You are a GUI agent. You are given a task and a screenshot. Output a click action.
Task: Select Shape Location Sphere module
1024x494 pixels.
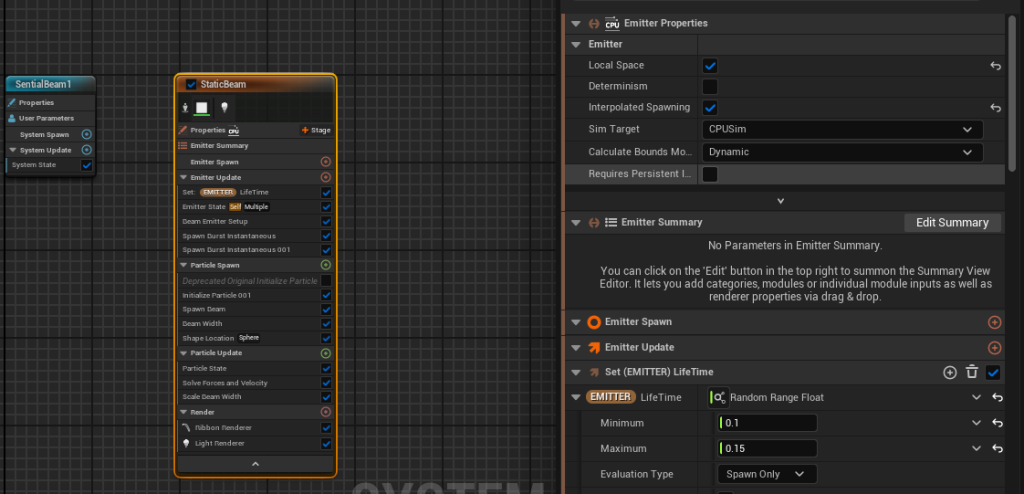(x=255, y=338)
